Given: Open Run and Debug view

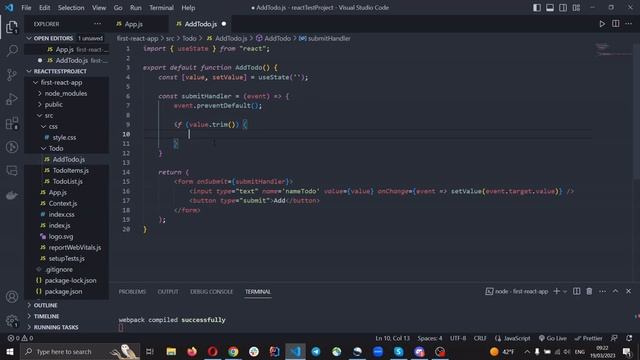Looking at the screenshot, I should (12, 99).
